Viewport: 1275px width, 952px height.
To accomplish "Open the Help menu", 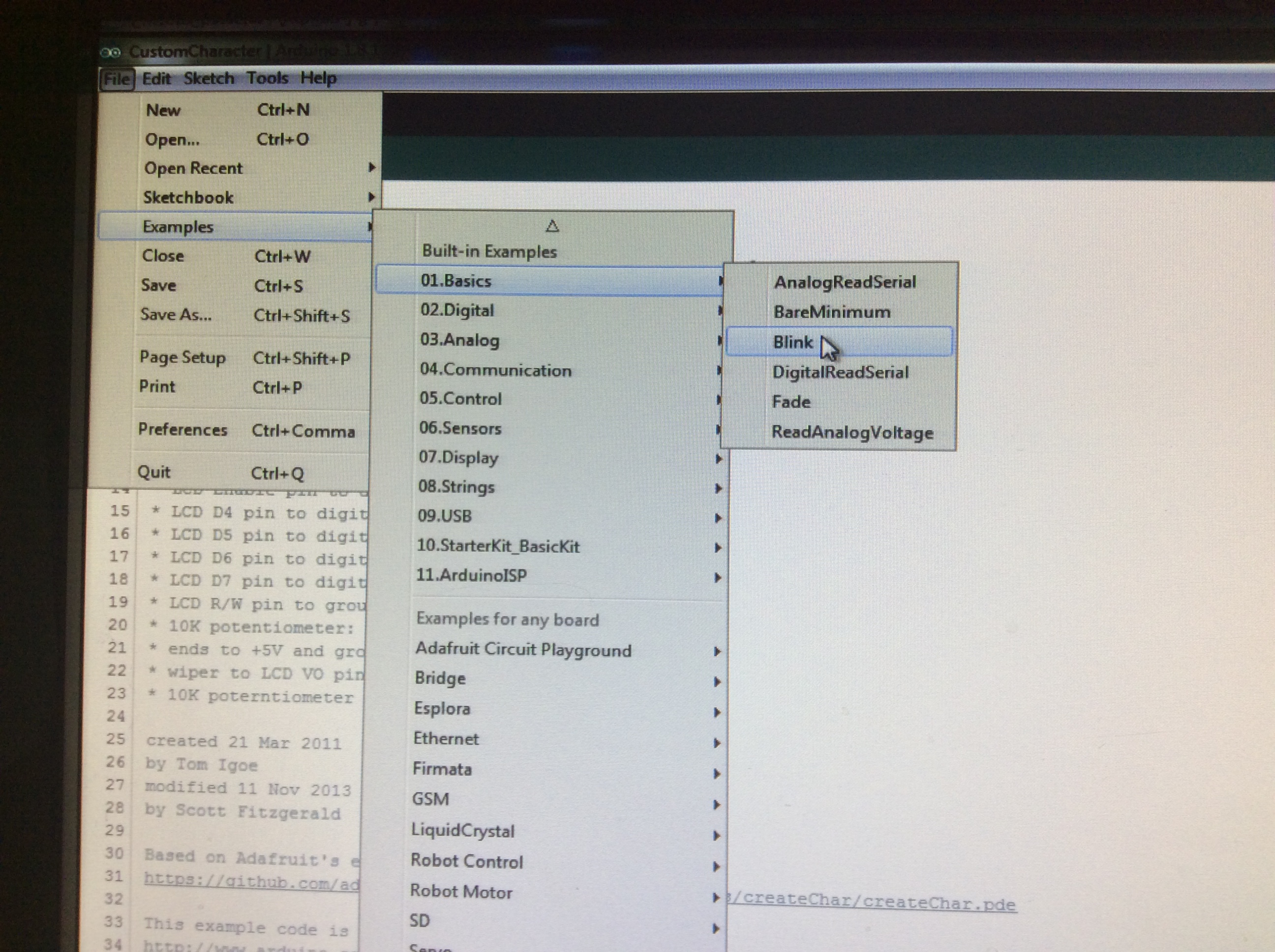I will coord(318,78).
